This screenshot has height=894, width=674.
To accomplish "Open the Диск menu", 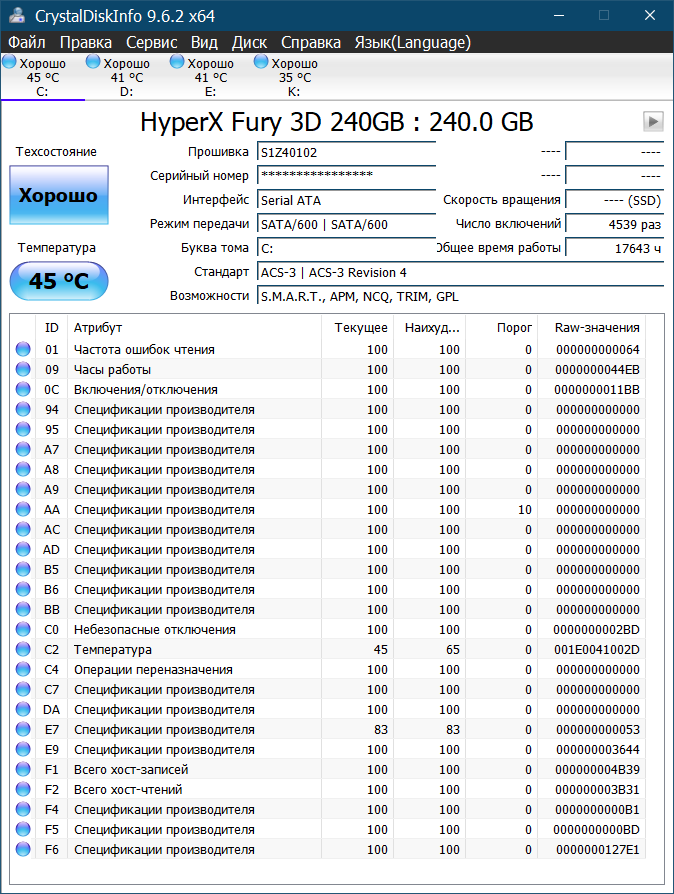I will tap(249, 42).
